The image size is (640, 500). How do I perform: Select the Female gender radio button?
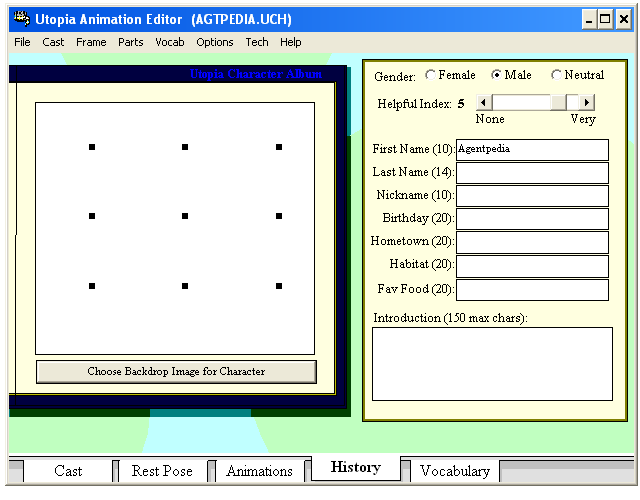point(431,75)
